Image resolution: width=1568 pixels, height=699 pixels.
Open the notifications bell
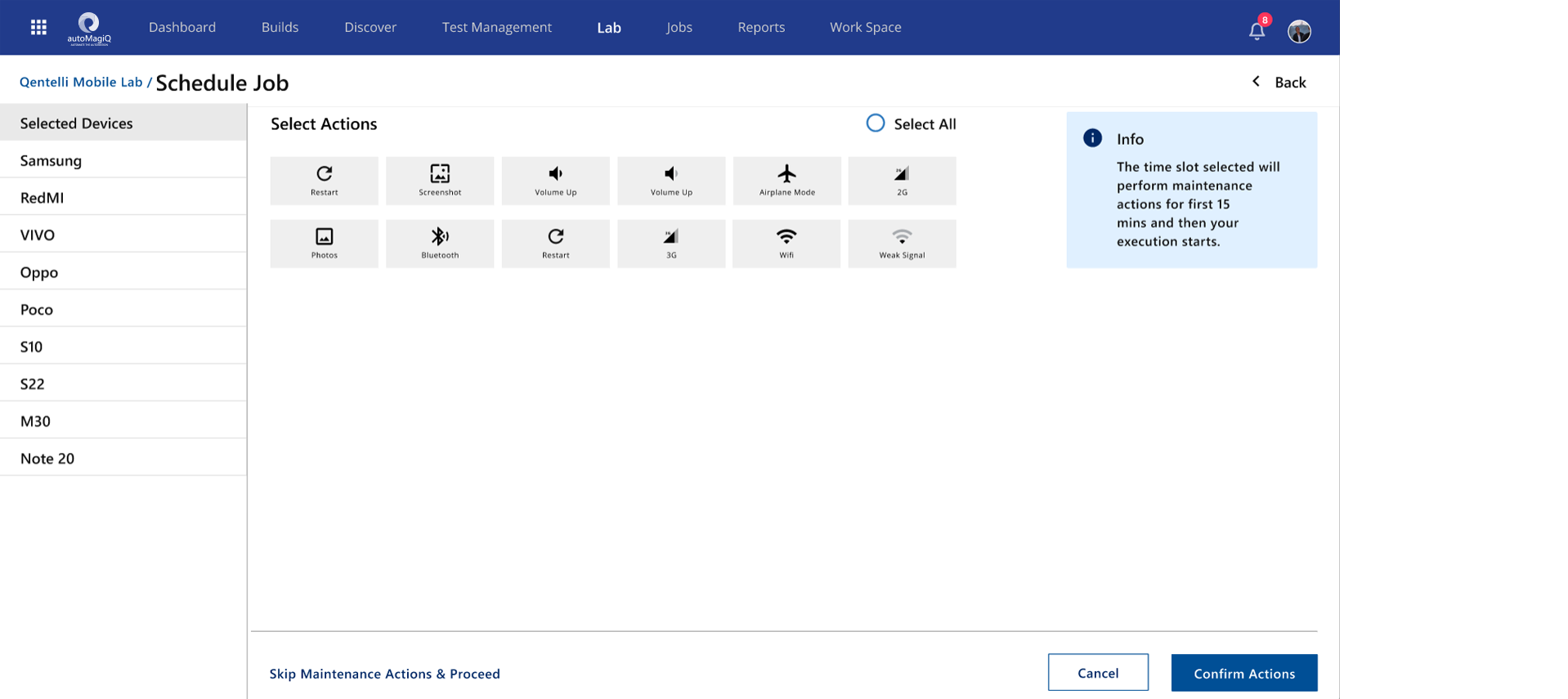pos(1257,30)
